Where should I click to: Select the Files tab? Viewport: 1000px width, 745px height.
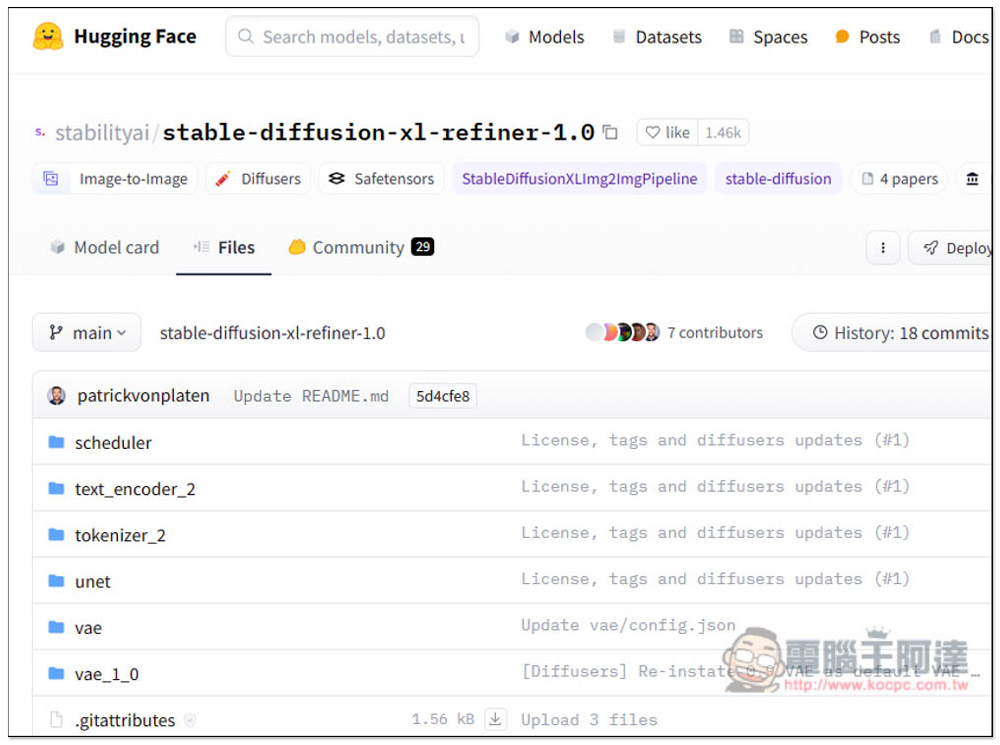point(224,247)
